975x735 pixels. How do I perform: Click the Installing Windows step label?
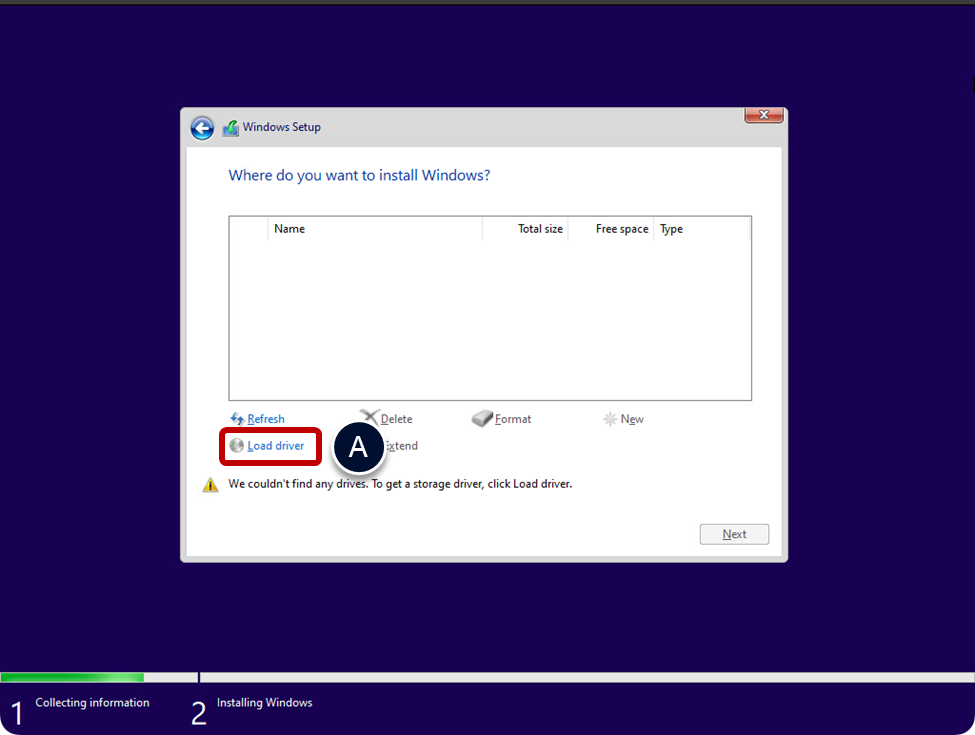point(264,703)
